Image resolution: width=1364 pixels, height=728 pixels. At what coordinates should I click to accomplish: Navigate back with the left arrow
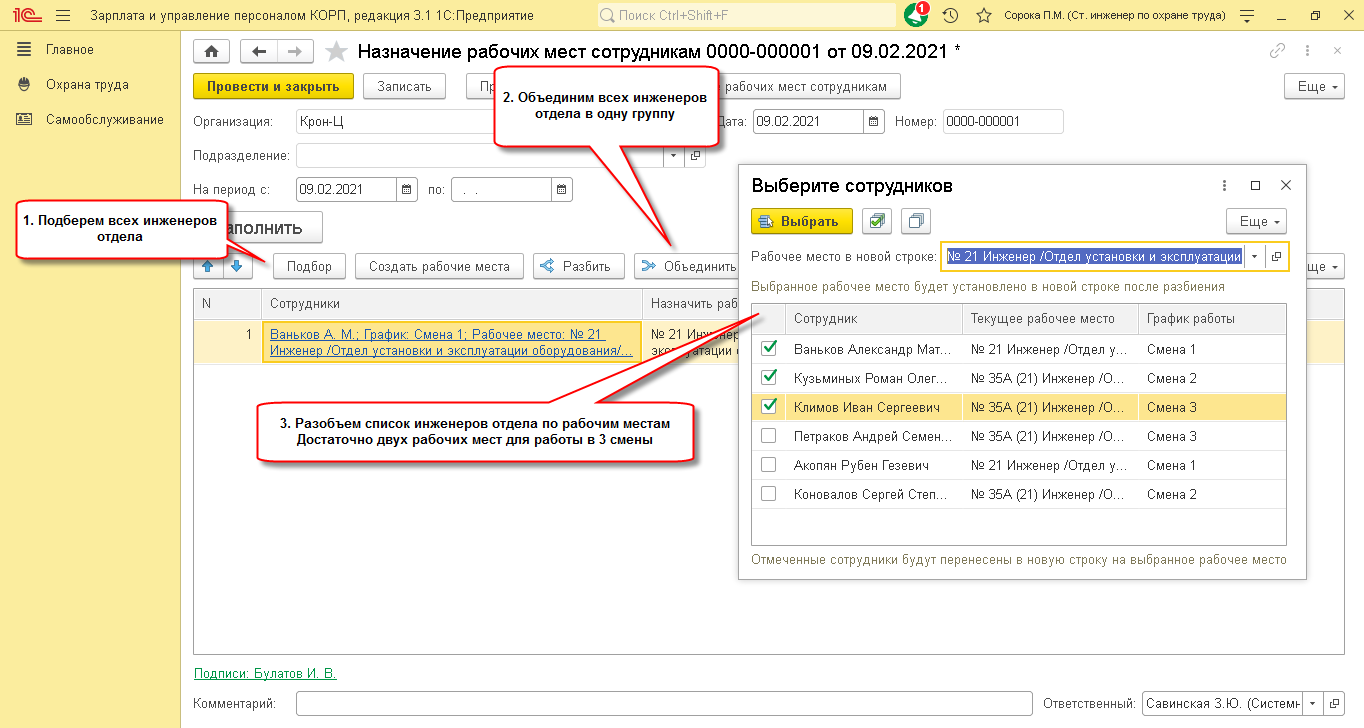[x=259, y=52]
